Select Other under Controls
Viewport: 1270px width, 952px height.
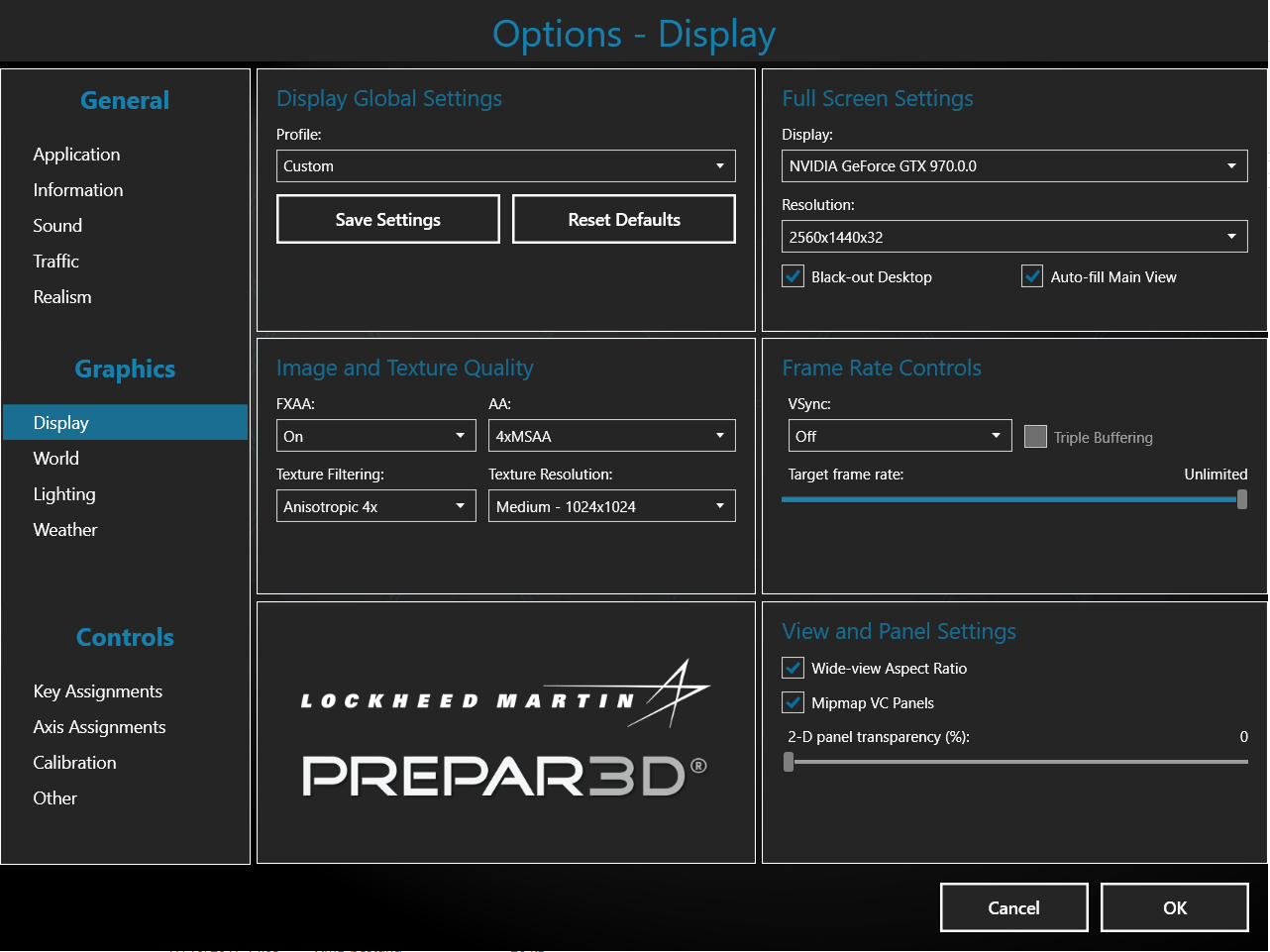pyautogui.click(x=54, y=798)
